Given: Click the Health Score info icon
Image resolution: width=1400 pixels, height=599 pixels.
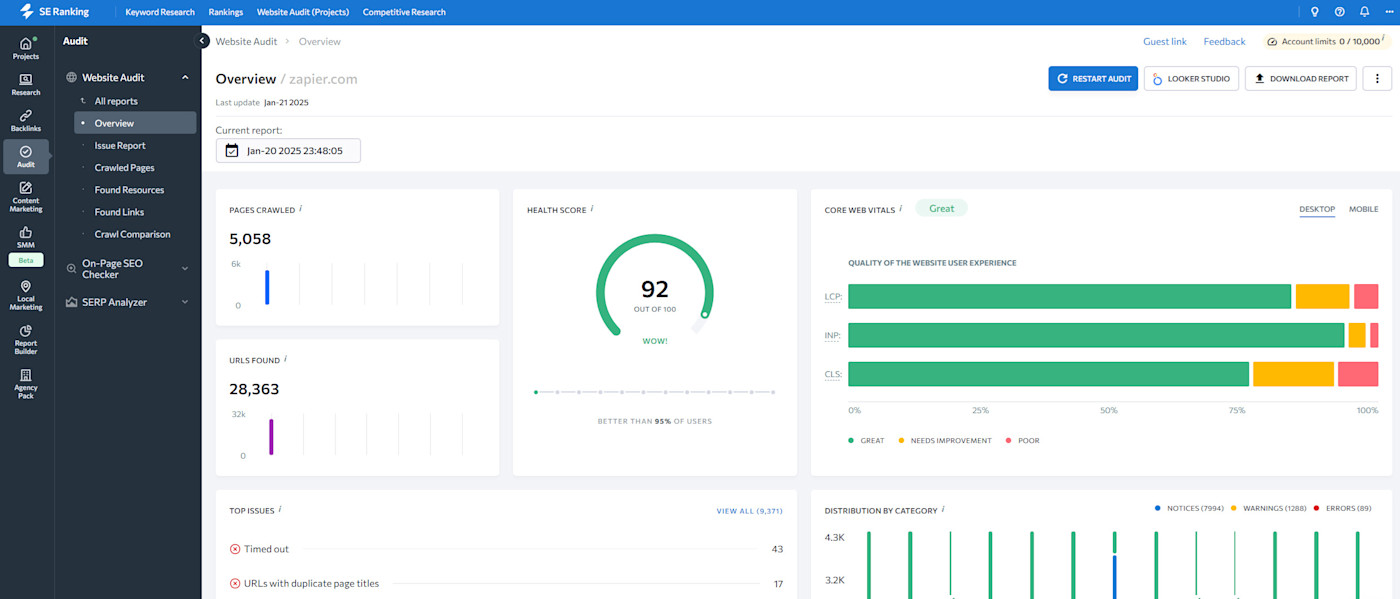Looking at the screenshot, I should click(x=592, y=209).
